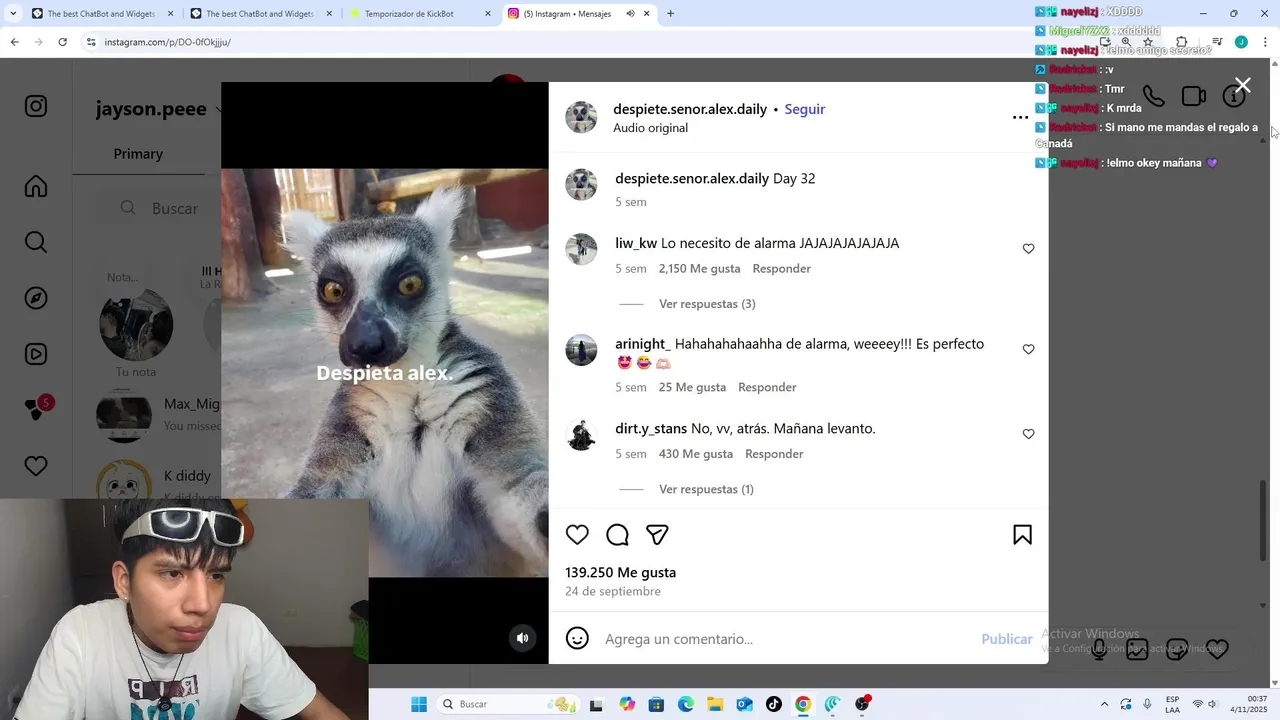
Task: Share the post using the paper plane icon
Action: click(657, 535)
